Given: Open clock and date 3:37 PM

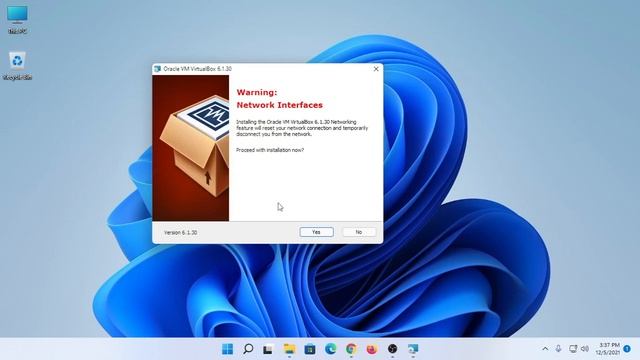Looking at the screenshot, I should click(x=607, y=349).
